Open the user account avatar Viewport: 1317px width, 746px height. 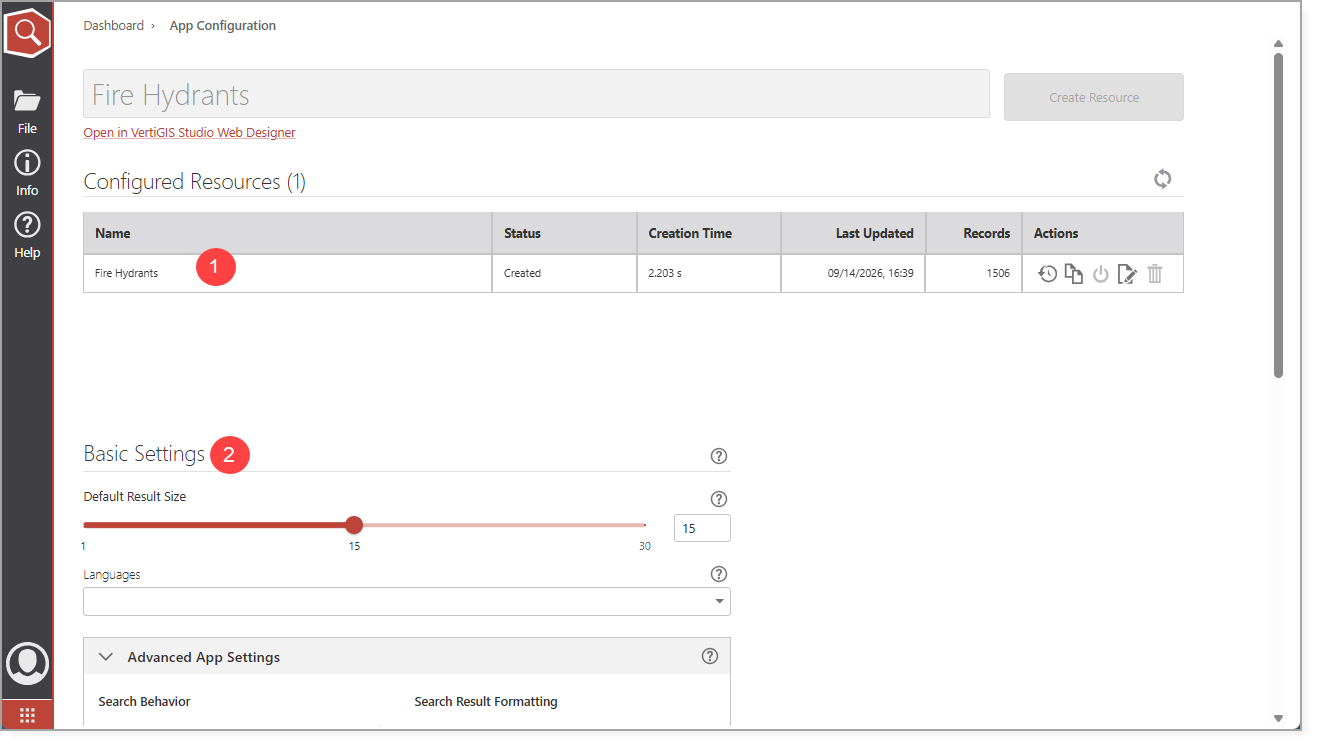click(27, 664)
